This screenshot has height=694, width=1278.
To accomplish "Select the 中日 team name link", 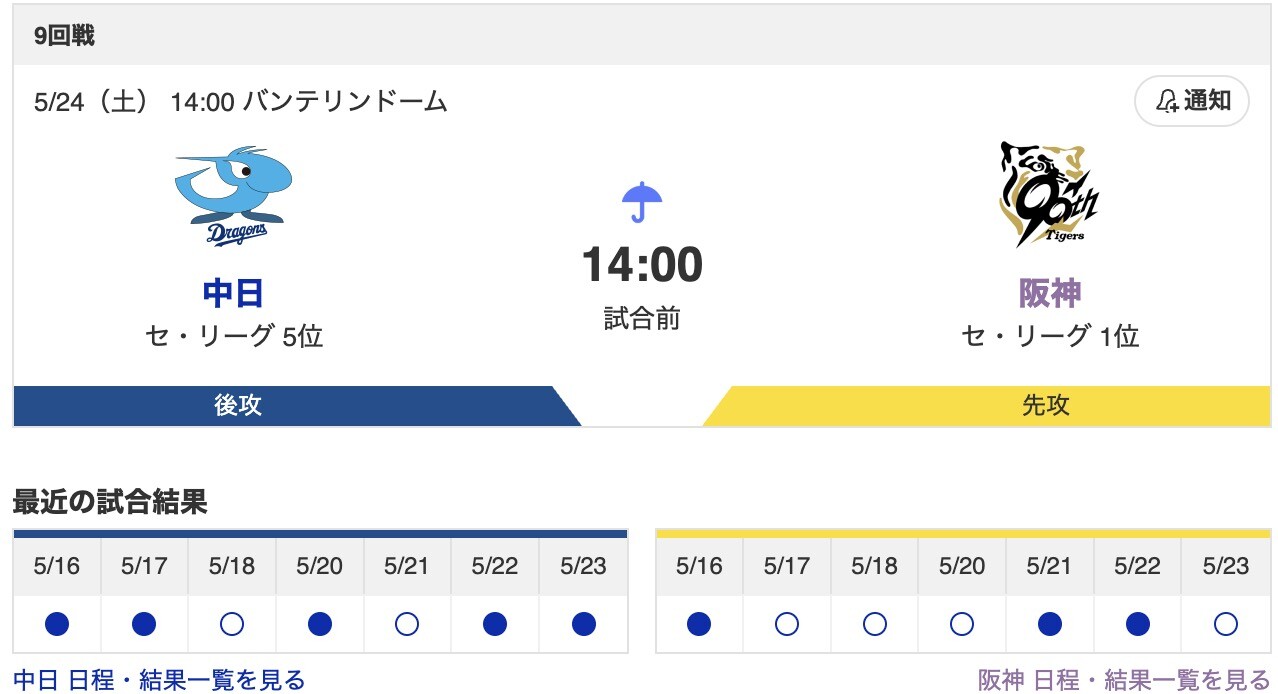I will 233,293.
